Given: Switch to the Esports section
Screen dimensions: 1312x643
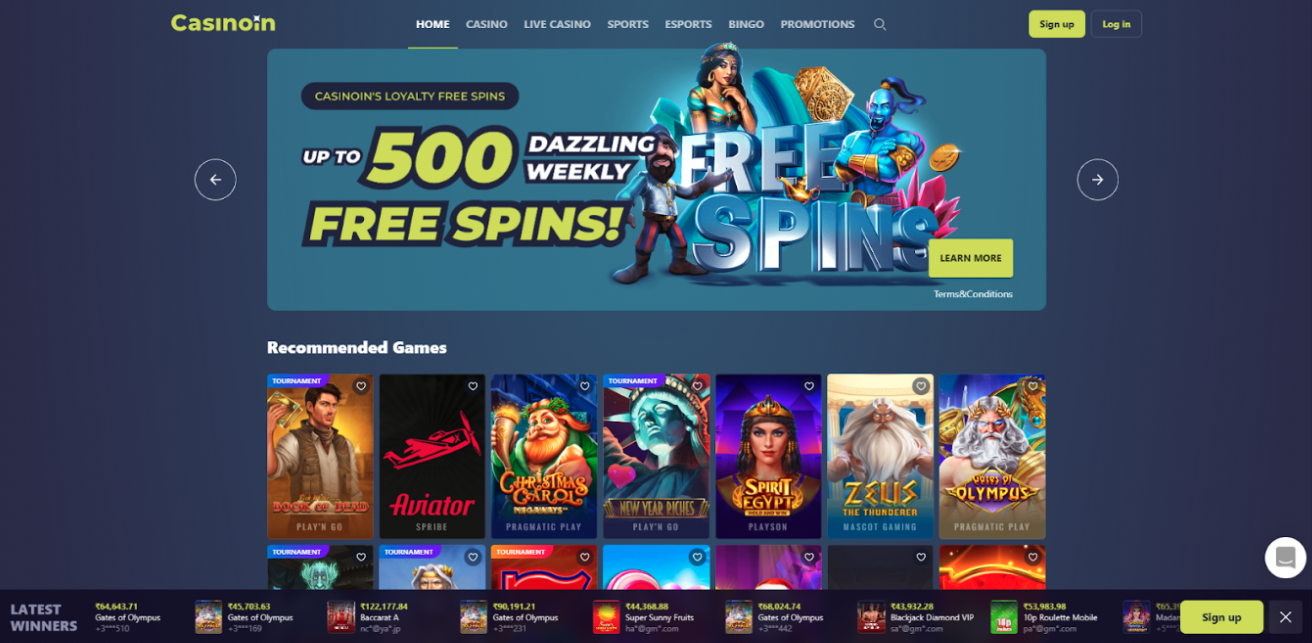Looking at the screenshot, I should (x=688, y=24).
